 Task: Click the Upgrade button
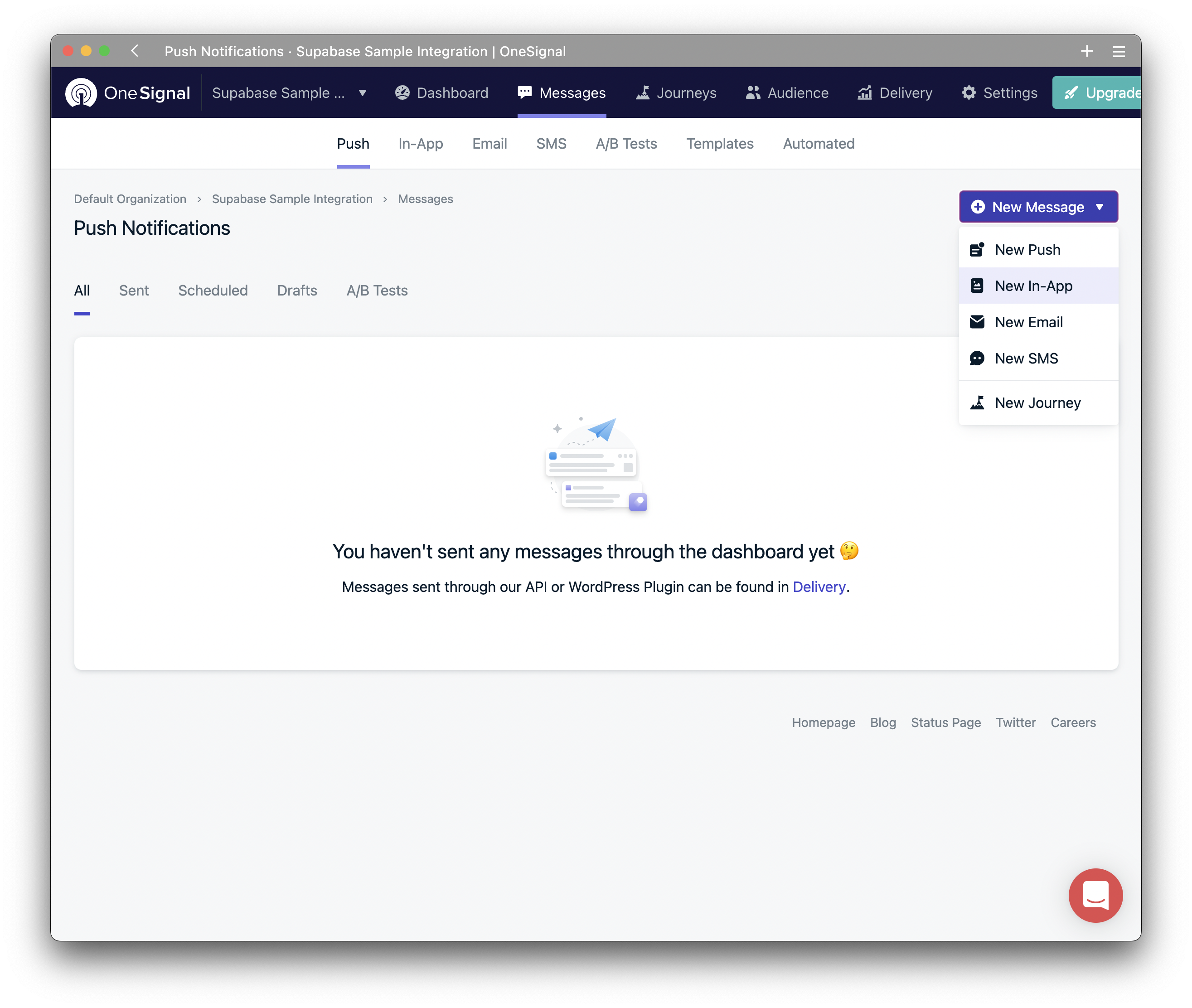pos(1097,92)
